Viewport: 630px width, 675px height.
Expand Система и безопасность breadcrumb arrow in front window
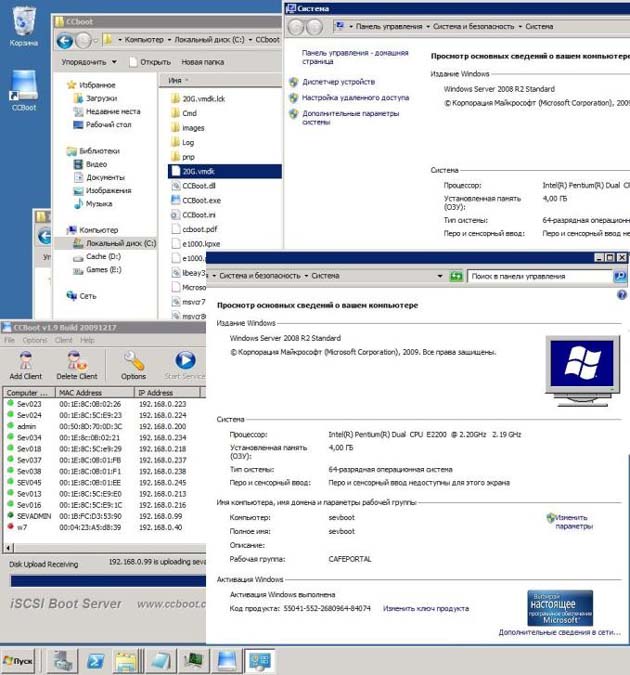(306, 276)
